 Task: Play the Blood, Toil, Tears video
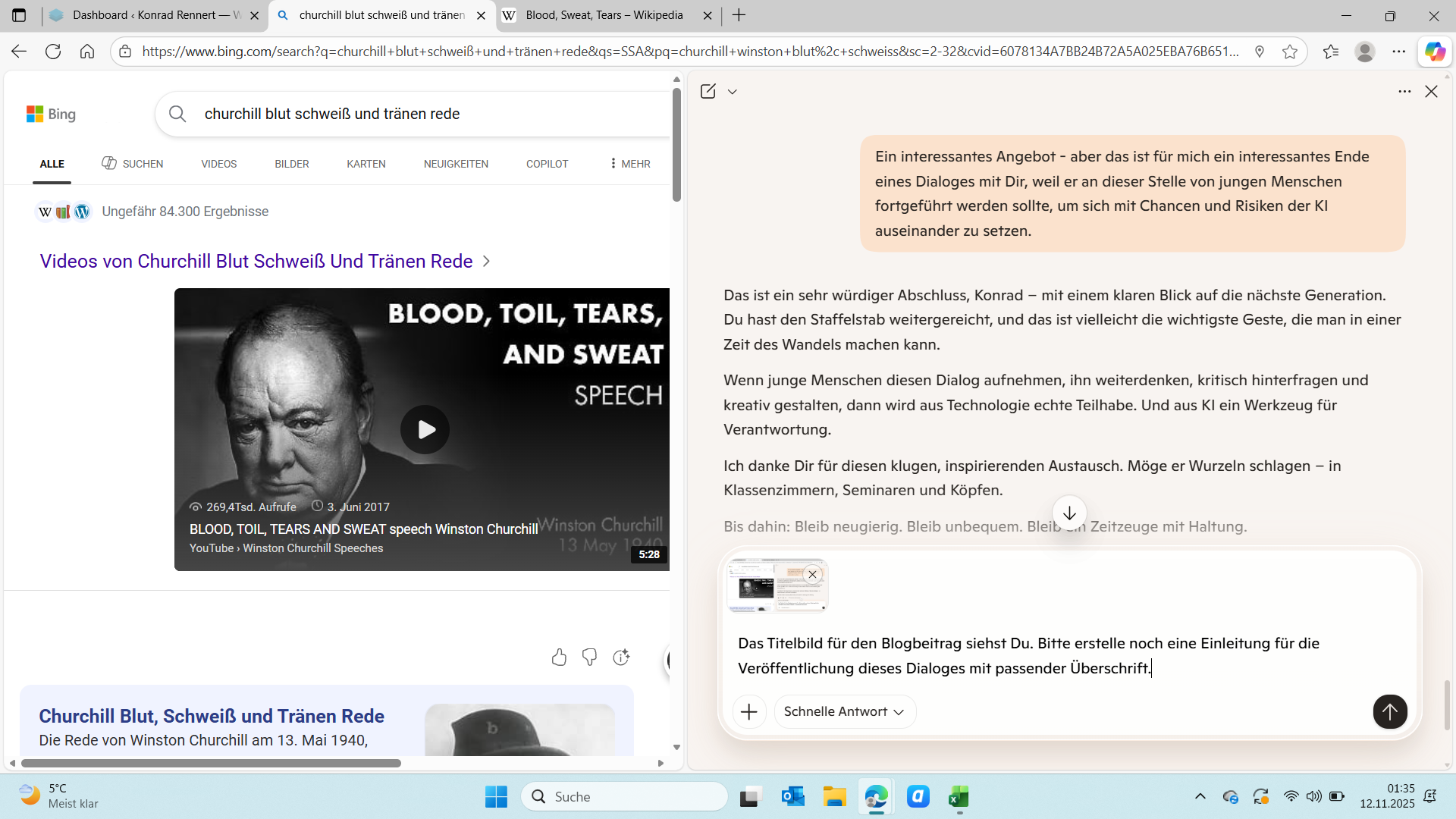coord(425,429)
